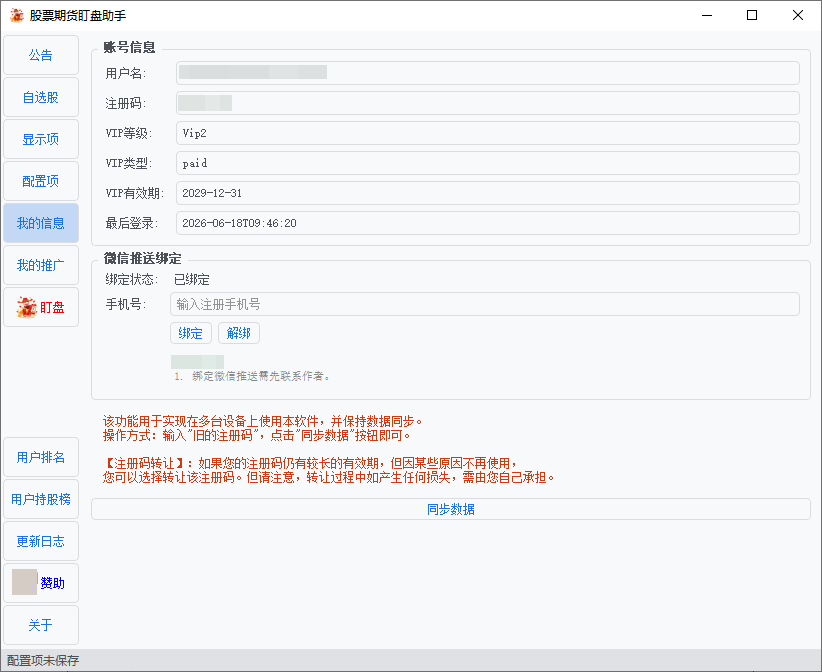Click the 盯盘 mascot icon
This screenshot has width=822, height=672.
tap(26, 307)
